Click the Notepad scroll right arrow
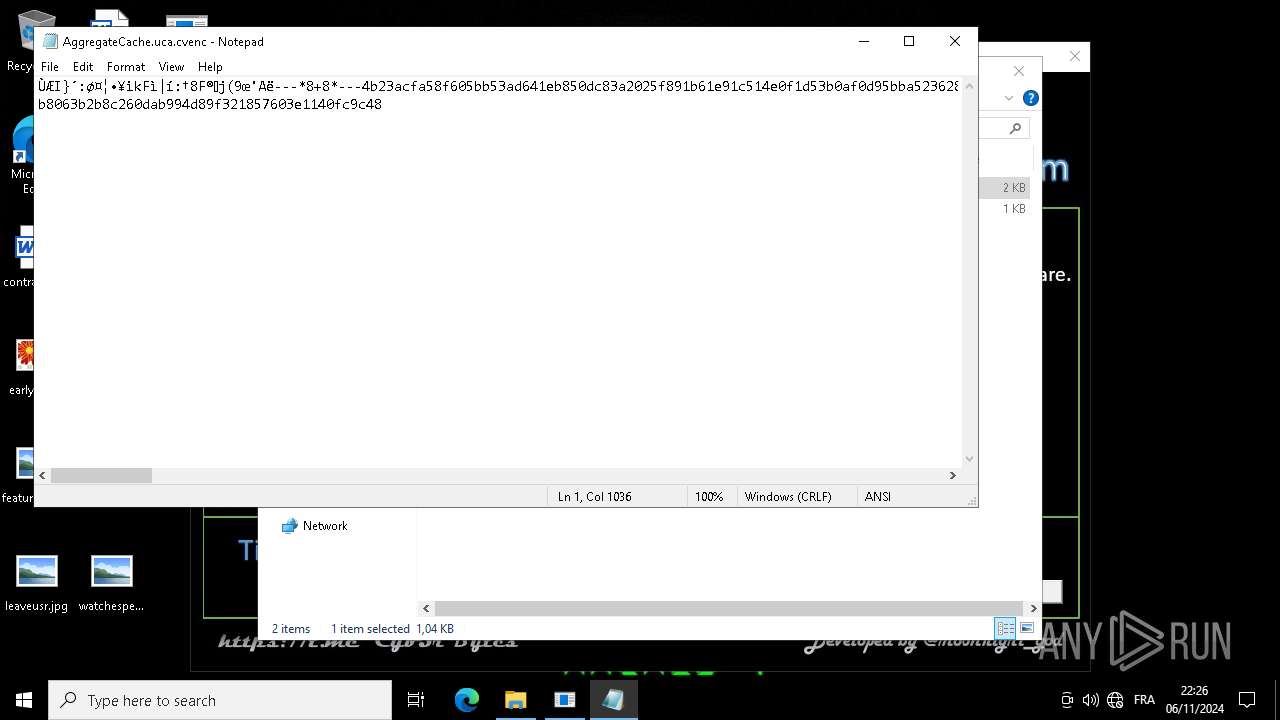Screen dimensions: 1280x720 click(952, 476)
